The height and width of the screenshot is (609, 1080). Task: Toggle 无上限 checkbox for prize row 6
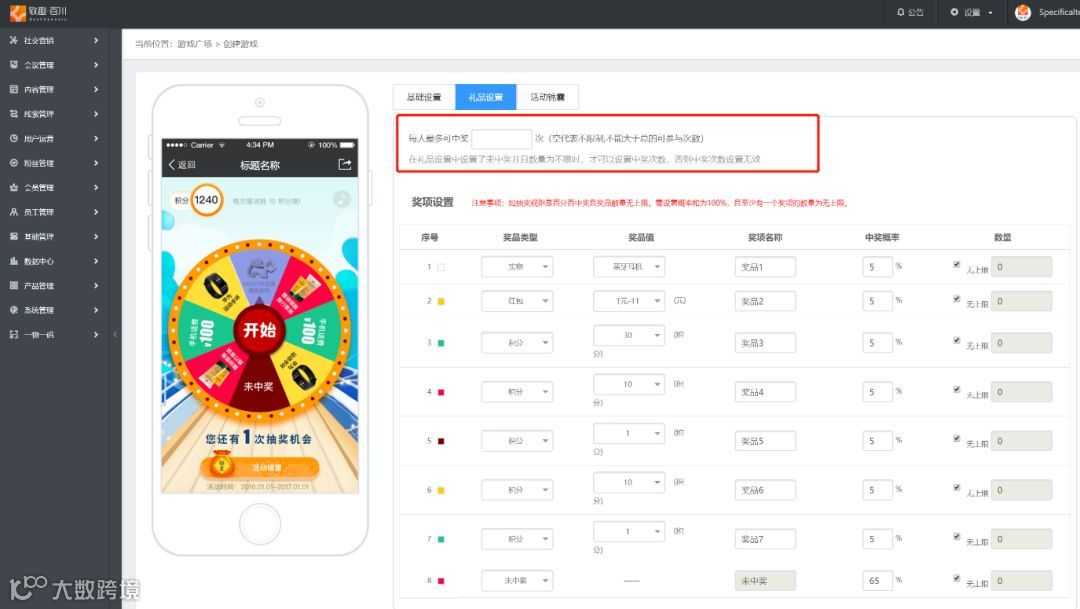(x=956, y=488)
